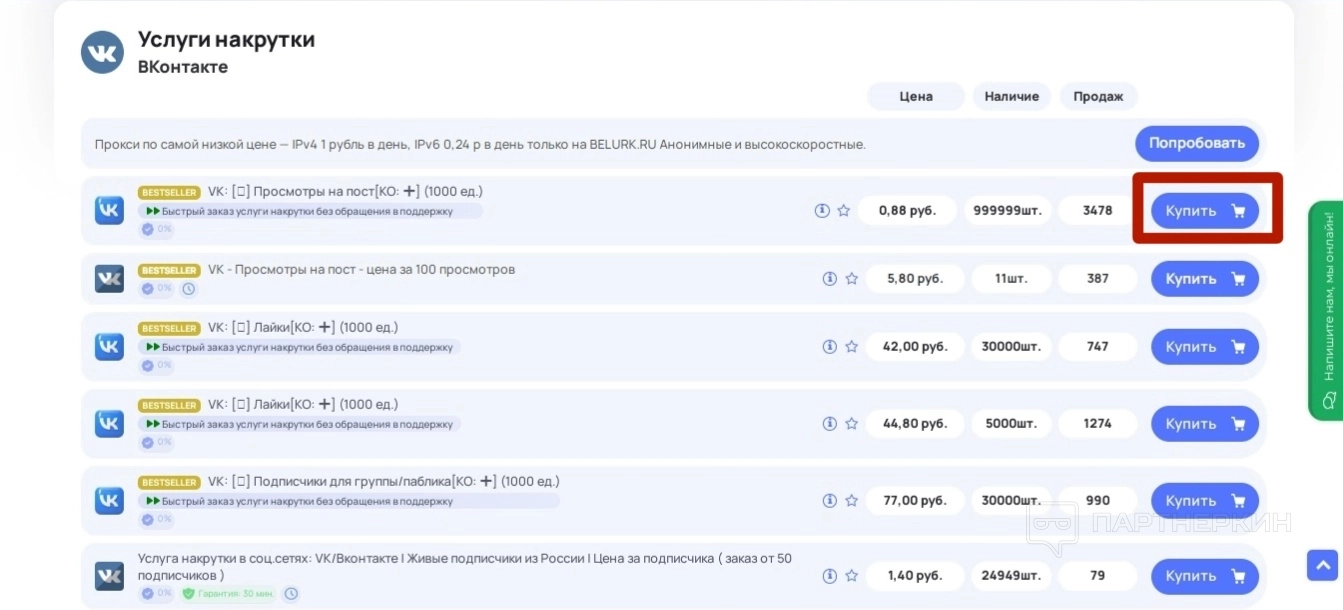1343x610 pixels.
Task: Click VK icon of 1,40 руб. row
Action: click(109, 576)
